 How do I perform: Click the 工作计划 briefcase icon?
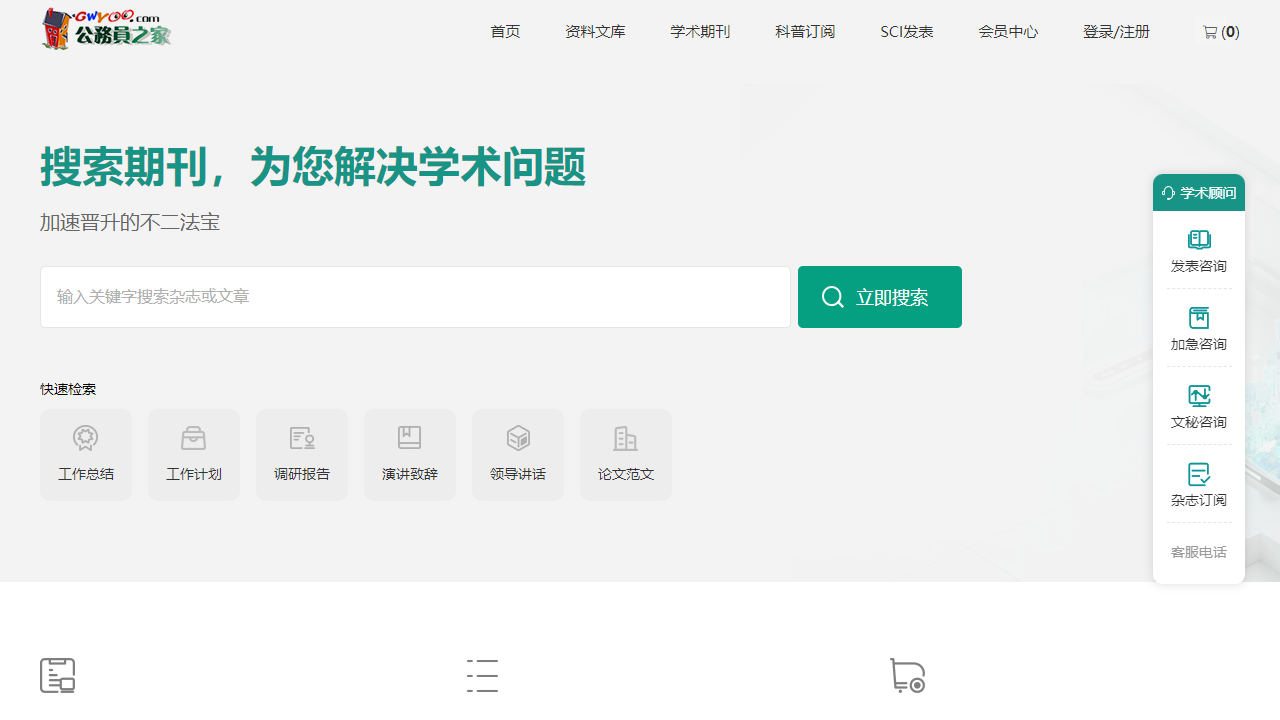coord(194,437)
